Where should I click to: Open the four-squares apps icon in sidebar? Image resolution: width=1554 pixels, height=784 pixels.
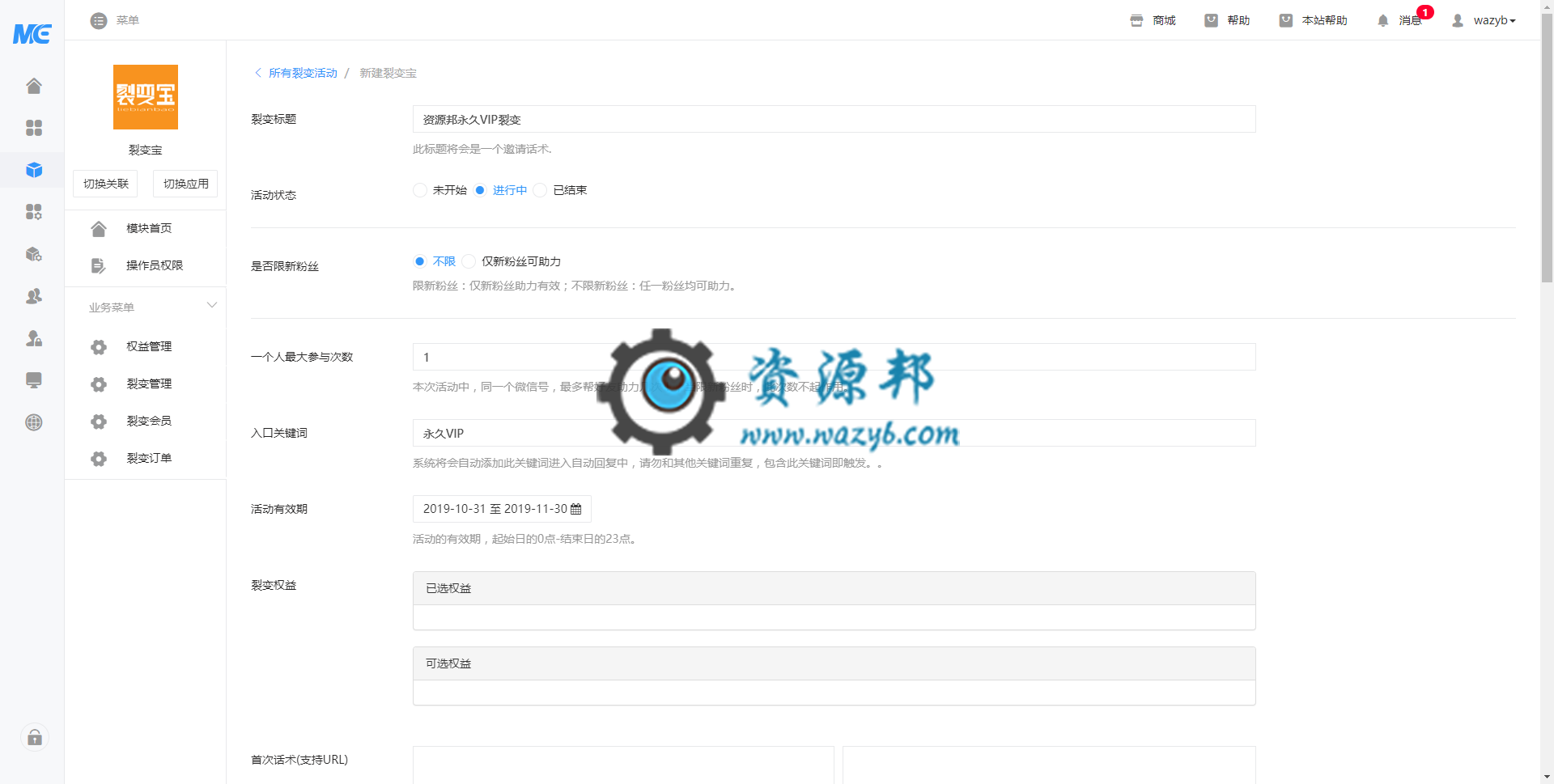(33, 128)
